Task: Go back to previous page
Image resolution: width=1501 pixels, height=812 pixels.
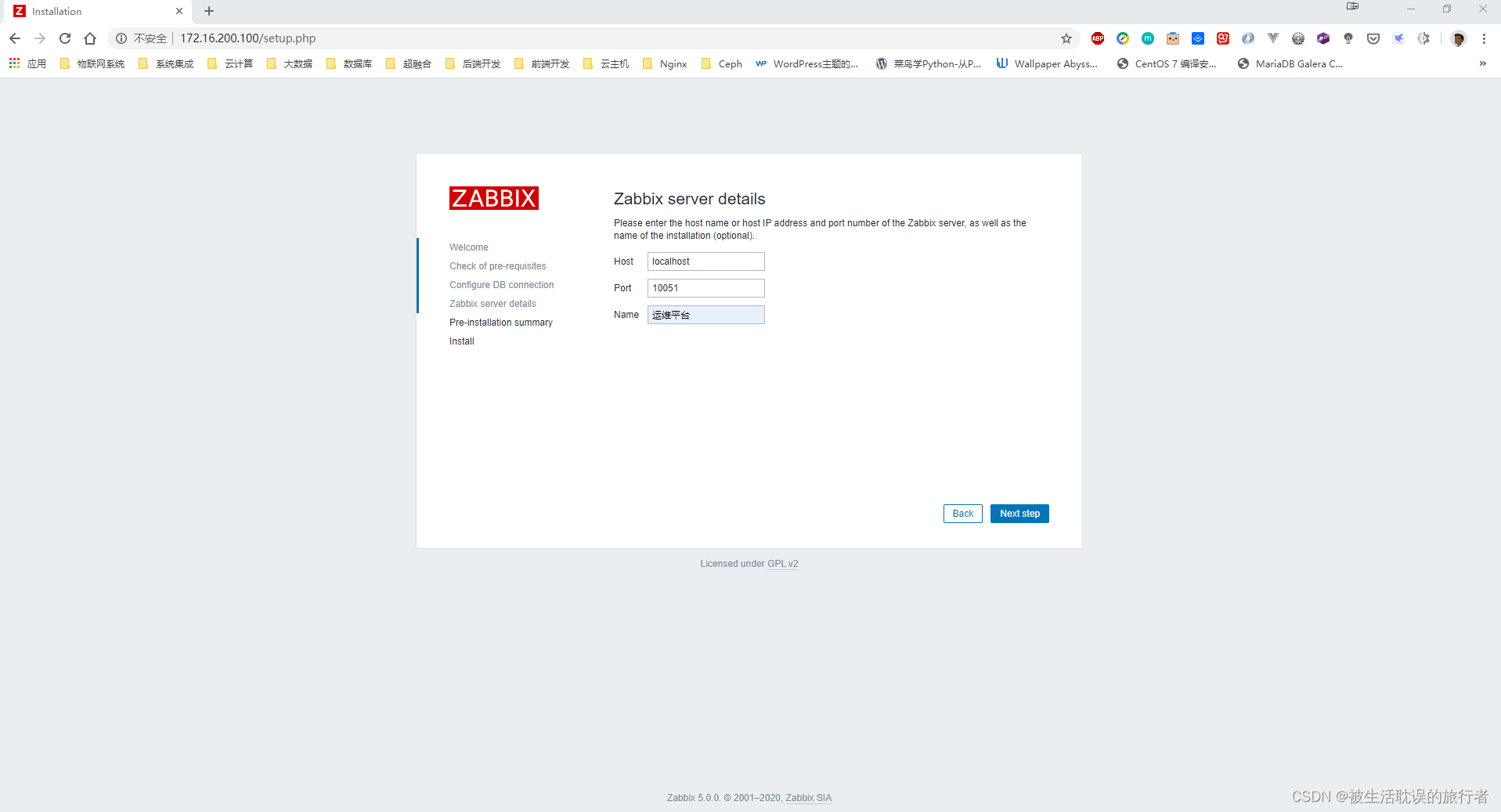Action: 15,38
